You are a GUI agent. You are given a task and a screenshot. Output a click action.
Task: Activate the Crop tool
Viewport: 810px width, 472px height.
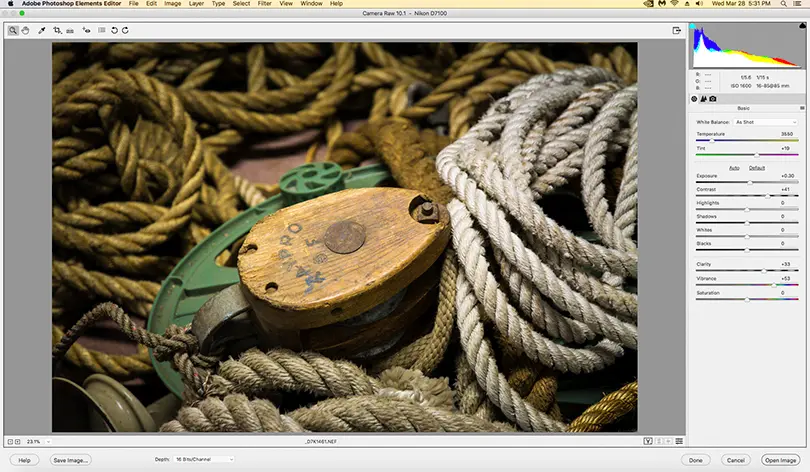pyautogui.click(x=58, y=31)
